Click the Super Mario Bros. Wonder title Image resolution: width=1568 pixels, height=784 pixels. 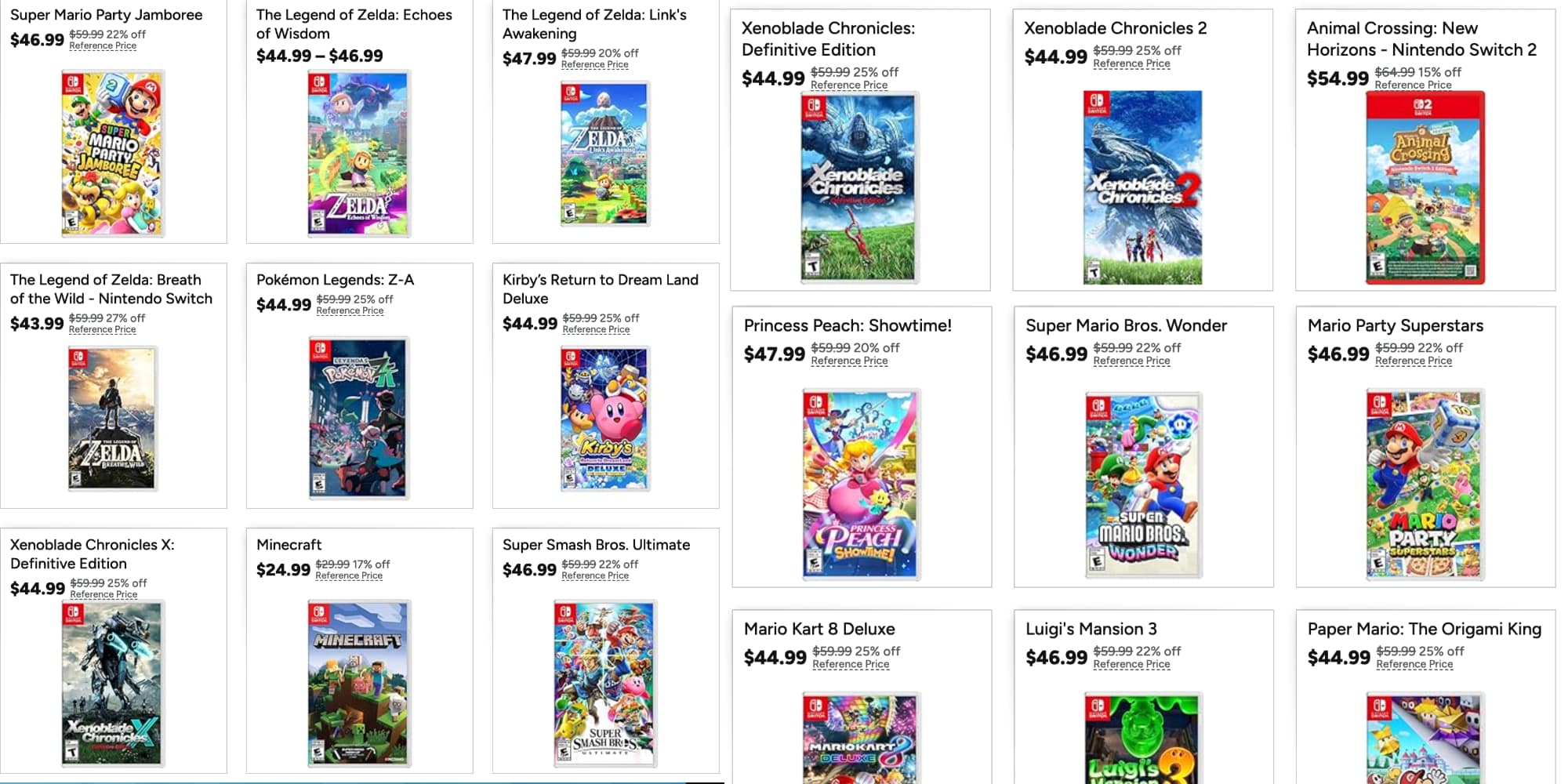pos(1126,325)
